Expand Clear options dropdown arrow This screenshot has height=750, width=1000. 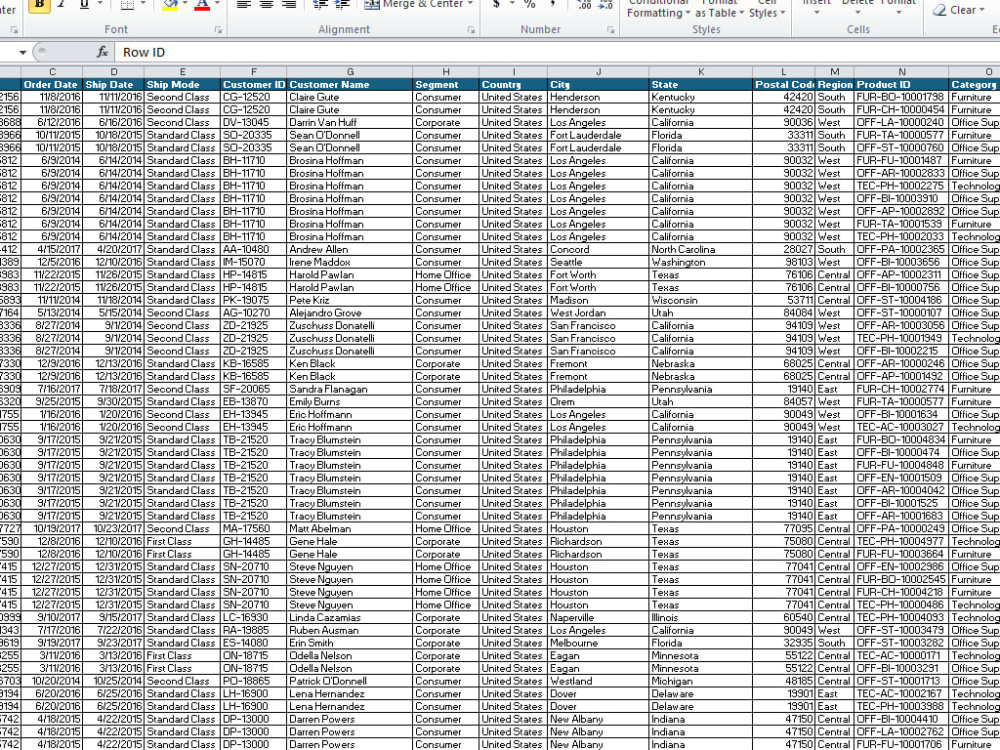[x=983, y=11]
